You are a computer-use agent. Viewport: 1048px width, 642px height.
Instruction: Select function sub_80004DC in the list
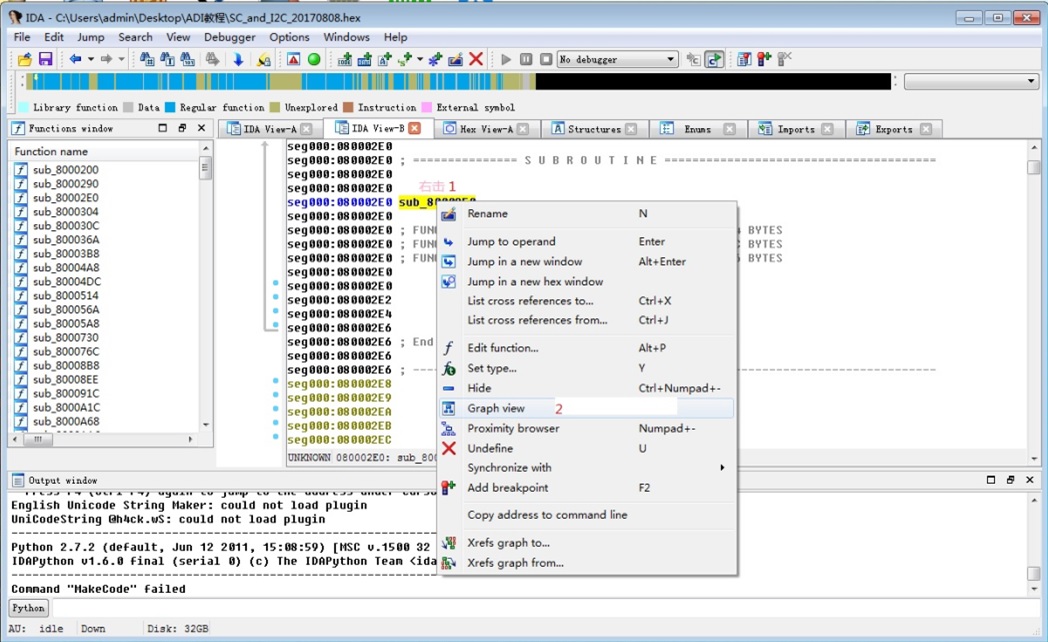coord(66,281)
